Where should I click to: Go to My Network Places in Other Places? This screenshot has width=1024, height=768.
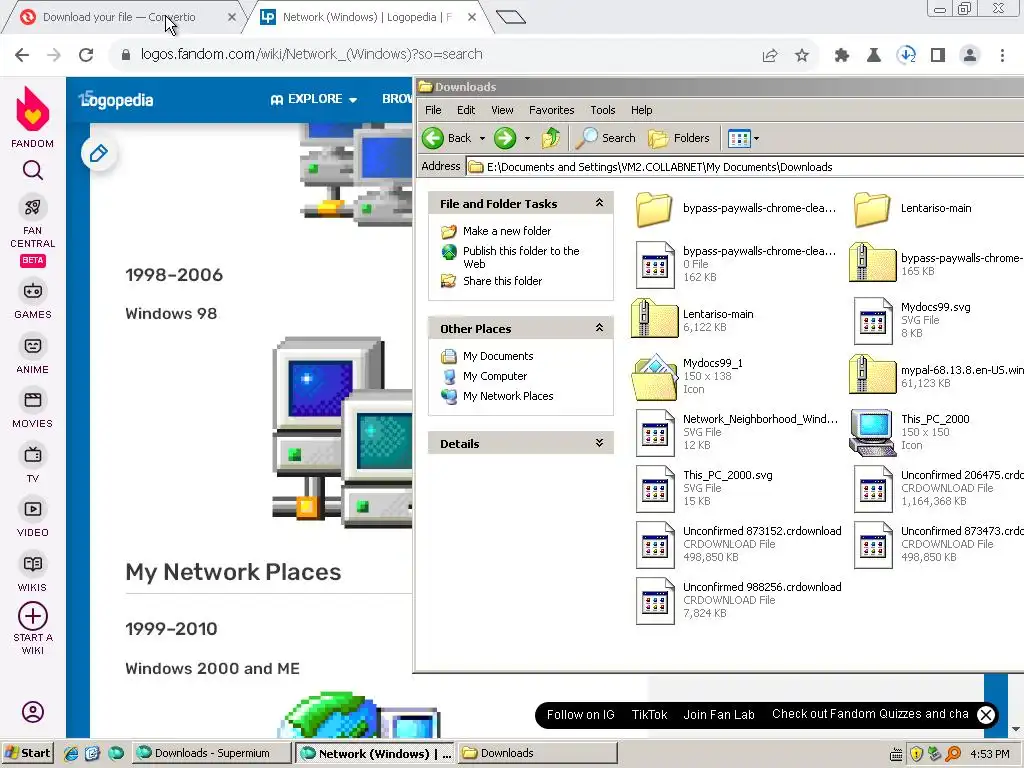click(x=507, y=396)
